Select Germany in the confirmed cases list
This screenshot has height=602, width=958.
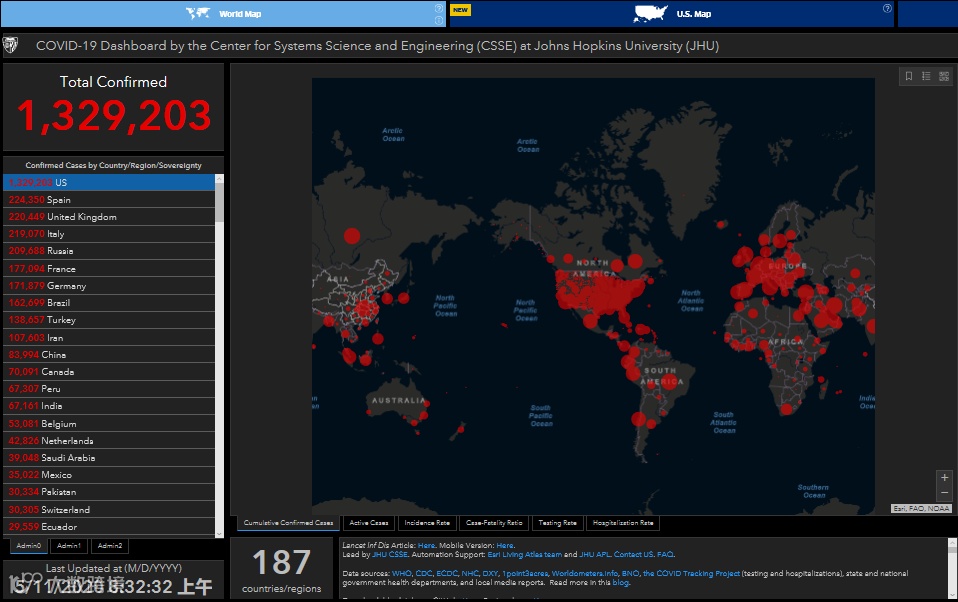109,286
